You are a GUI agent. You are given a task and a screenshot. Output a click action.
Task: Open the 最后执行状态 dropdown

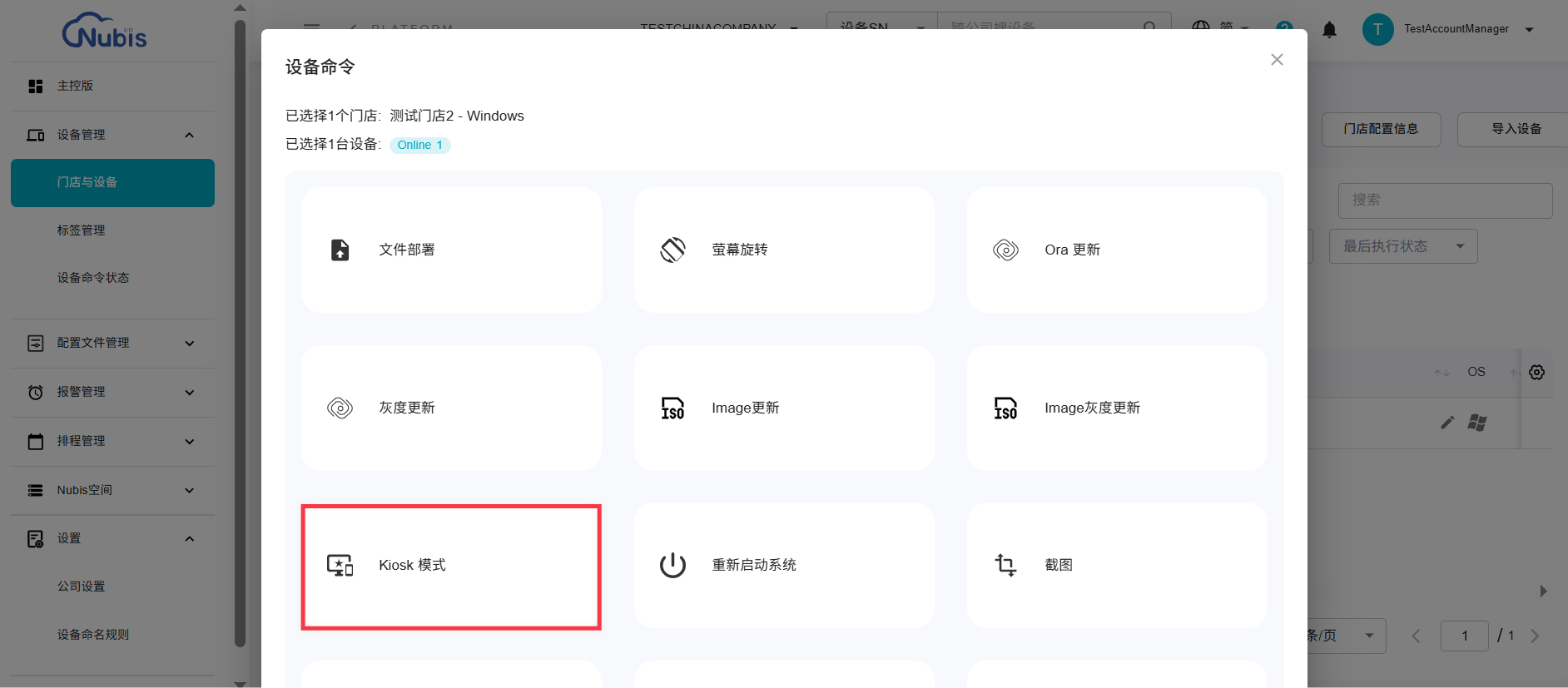(1403, 246)
